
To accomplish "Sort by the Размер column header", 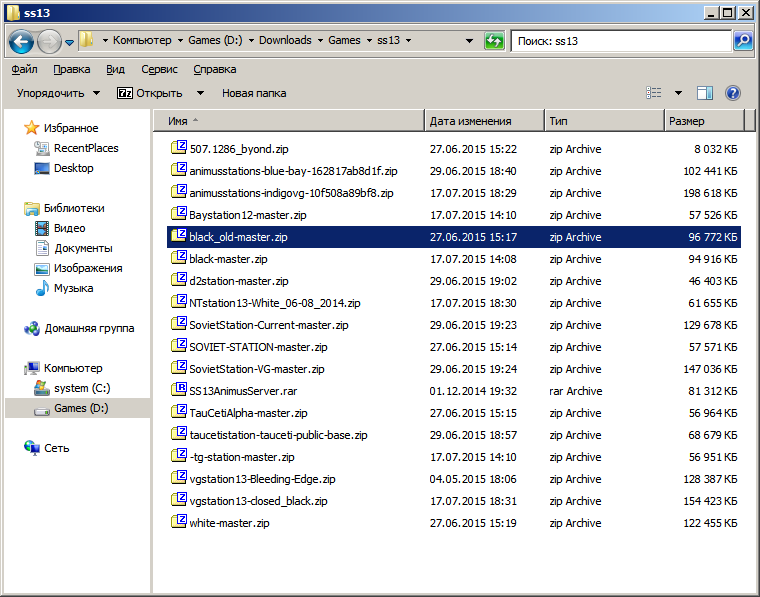I will coord(704,121).
